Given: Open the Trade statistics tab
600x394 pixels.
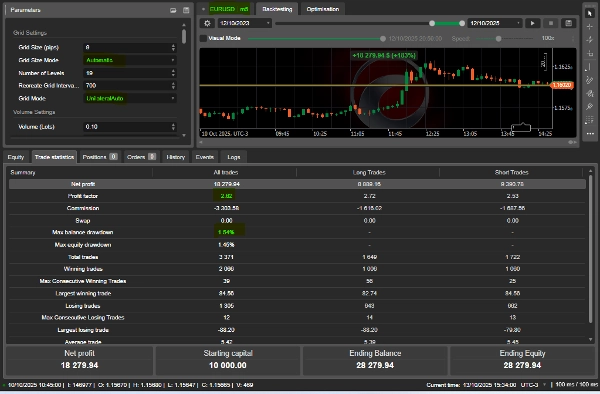Looking at the screenshot, I should (x=54, y=157).
